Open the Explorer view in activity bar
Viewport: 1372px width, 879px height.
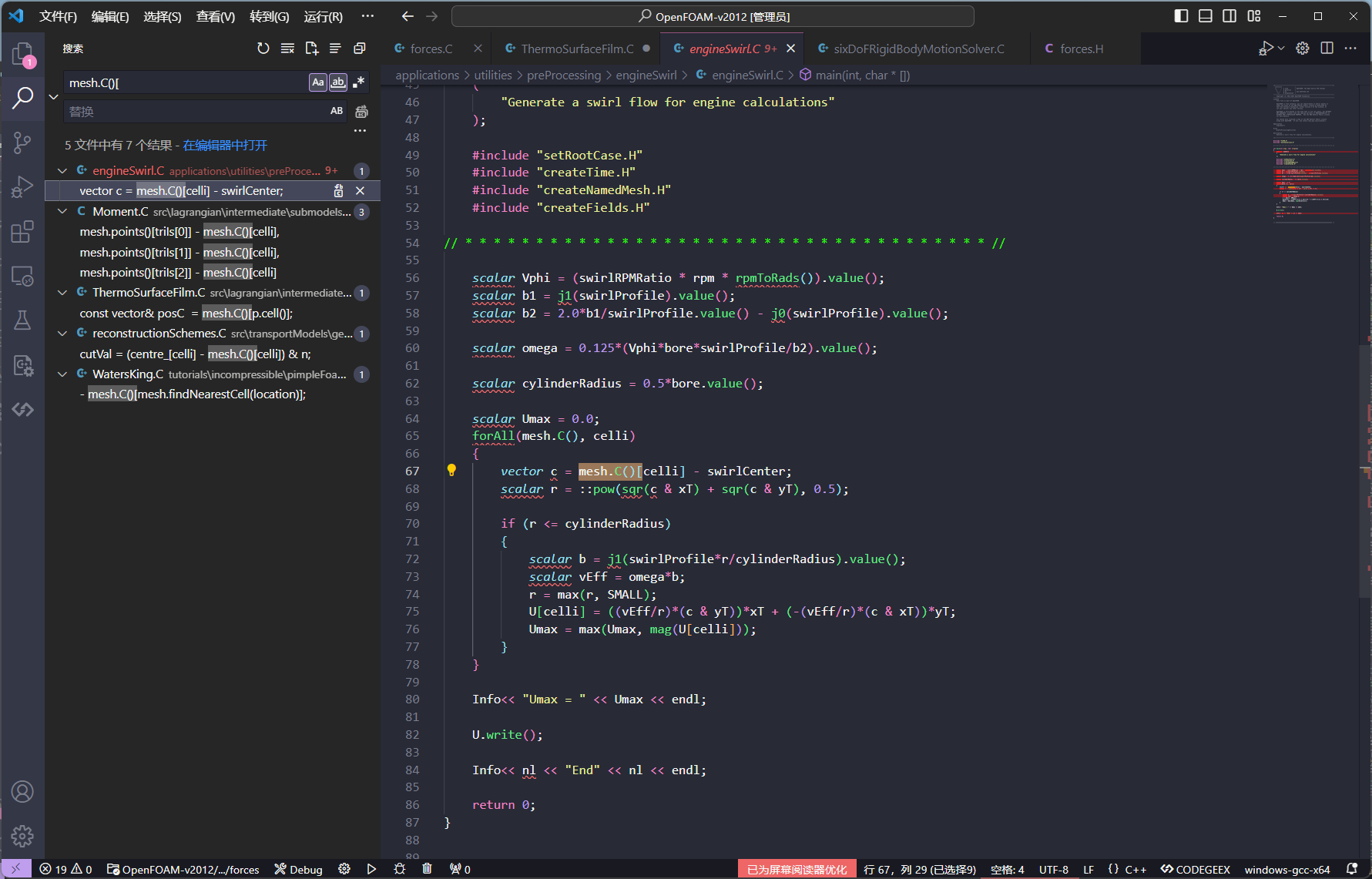coord(22,53)
